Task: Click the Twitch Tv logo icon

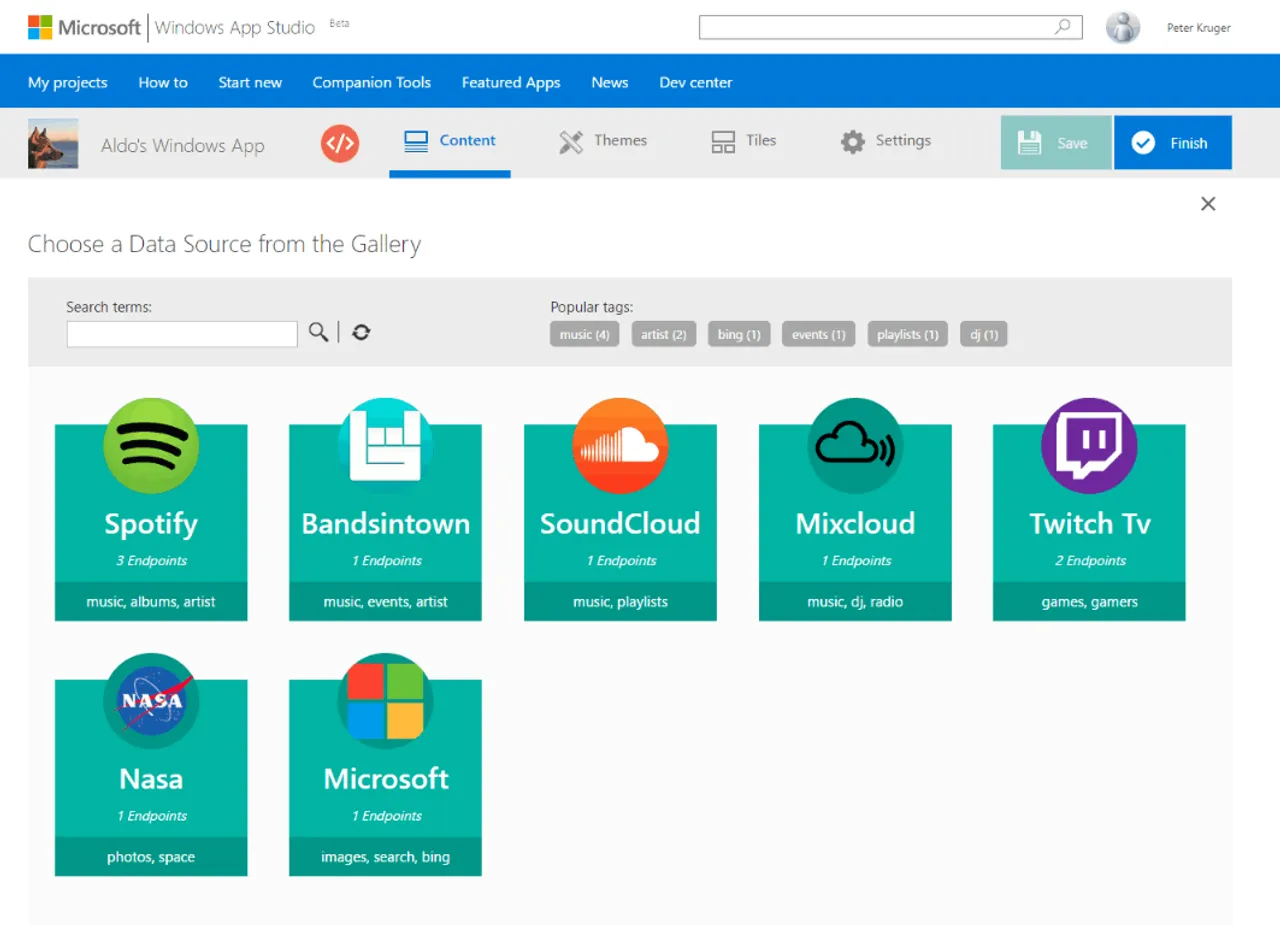Action: (x=1089, y=446)
